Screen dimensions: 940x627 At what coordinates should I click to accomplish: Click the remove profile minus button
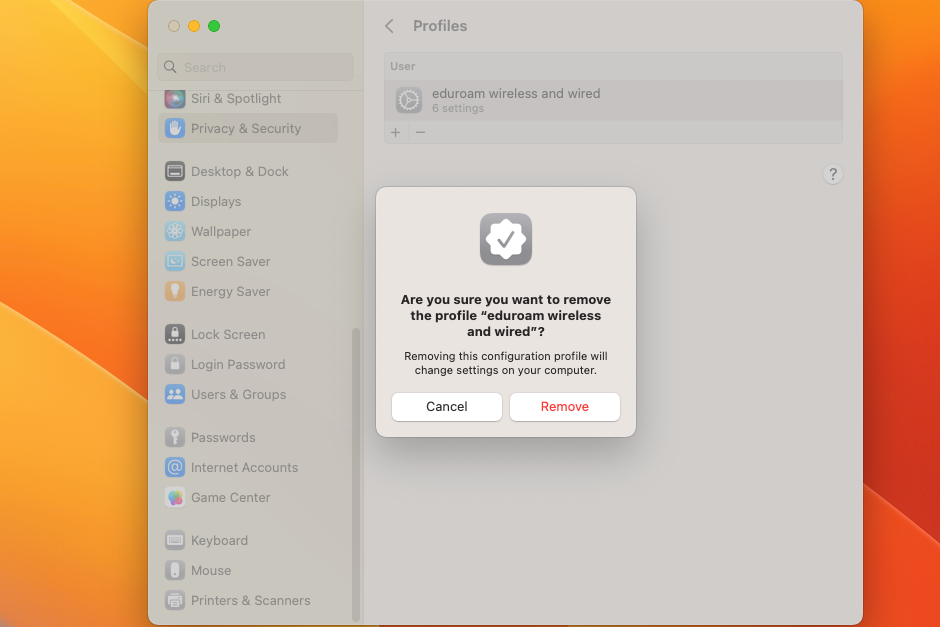pyautogui.click(x=420, y=132)
